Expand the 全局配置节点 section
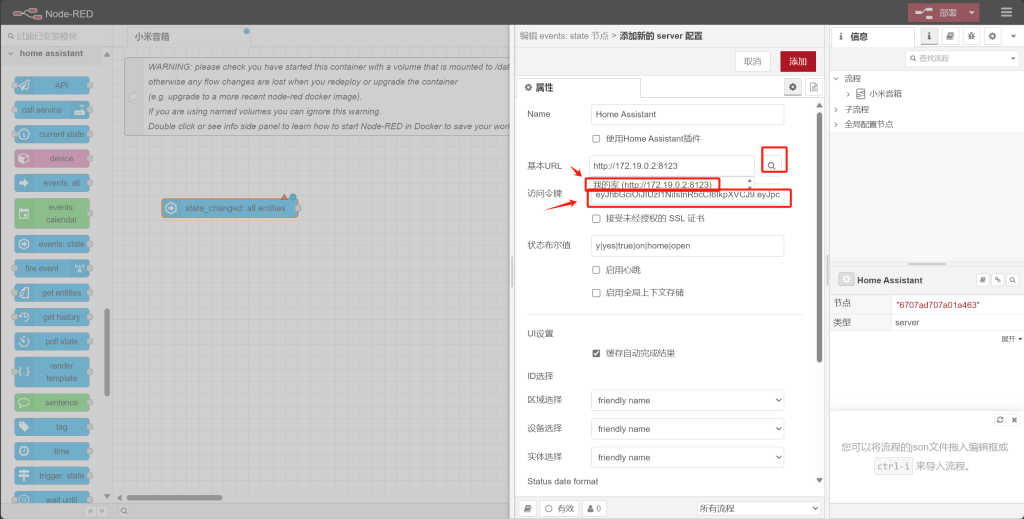Image resolution: width=1024 pixels, height=519 pixels. [836, 124]
